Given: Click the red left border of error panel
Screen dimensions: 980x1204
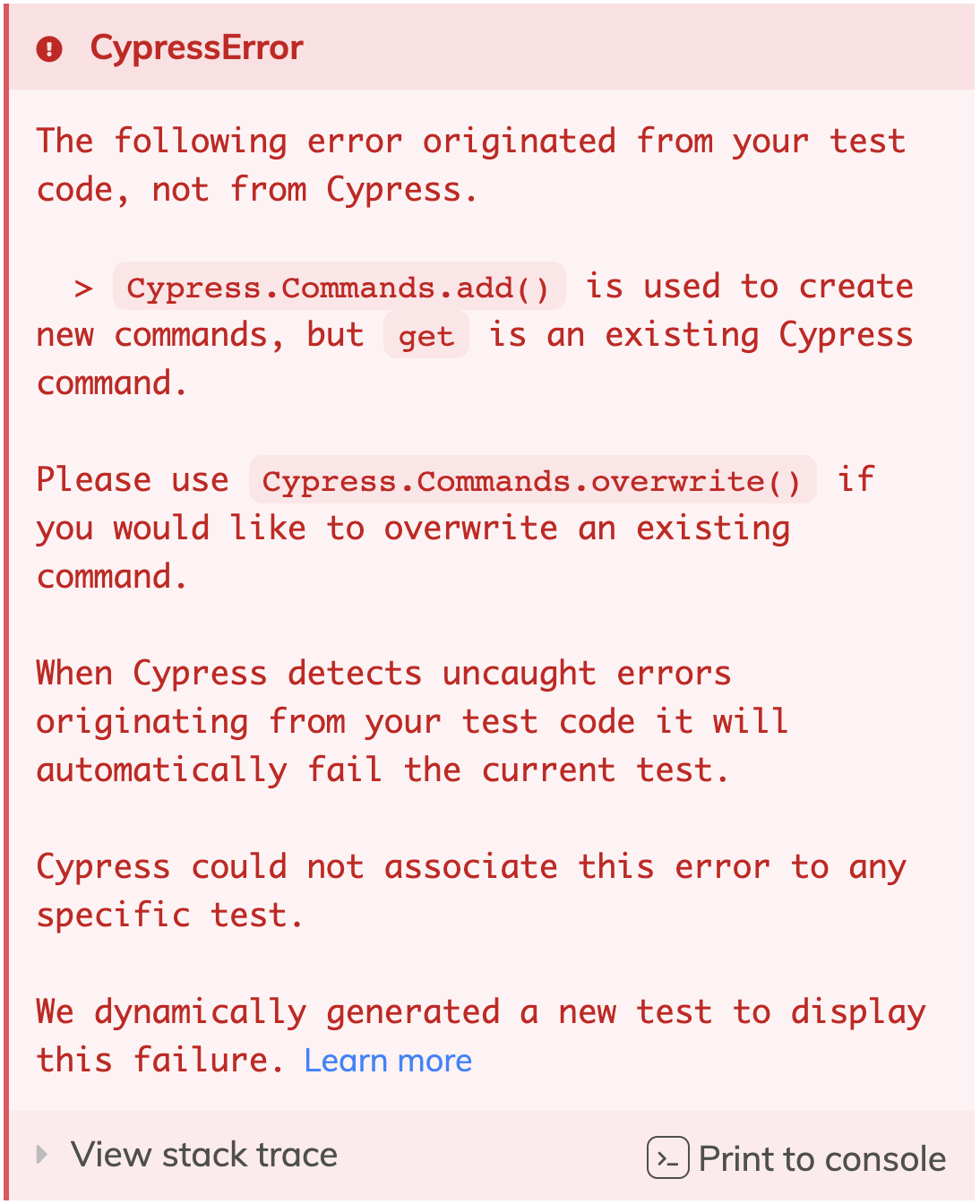Looking at the screenshot, I should click(x=6, y=602).
